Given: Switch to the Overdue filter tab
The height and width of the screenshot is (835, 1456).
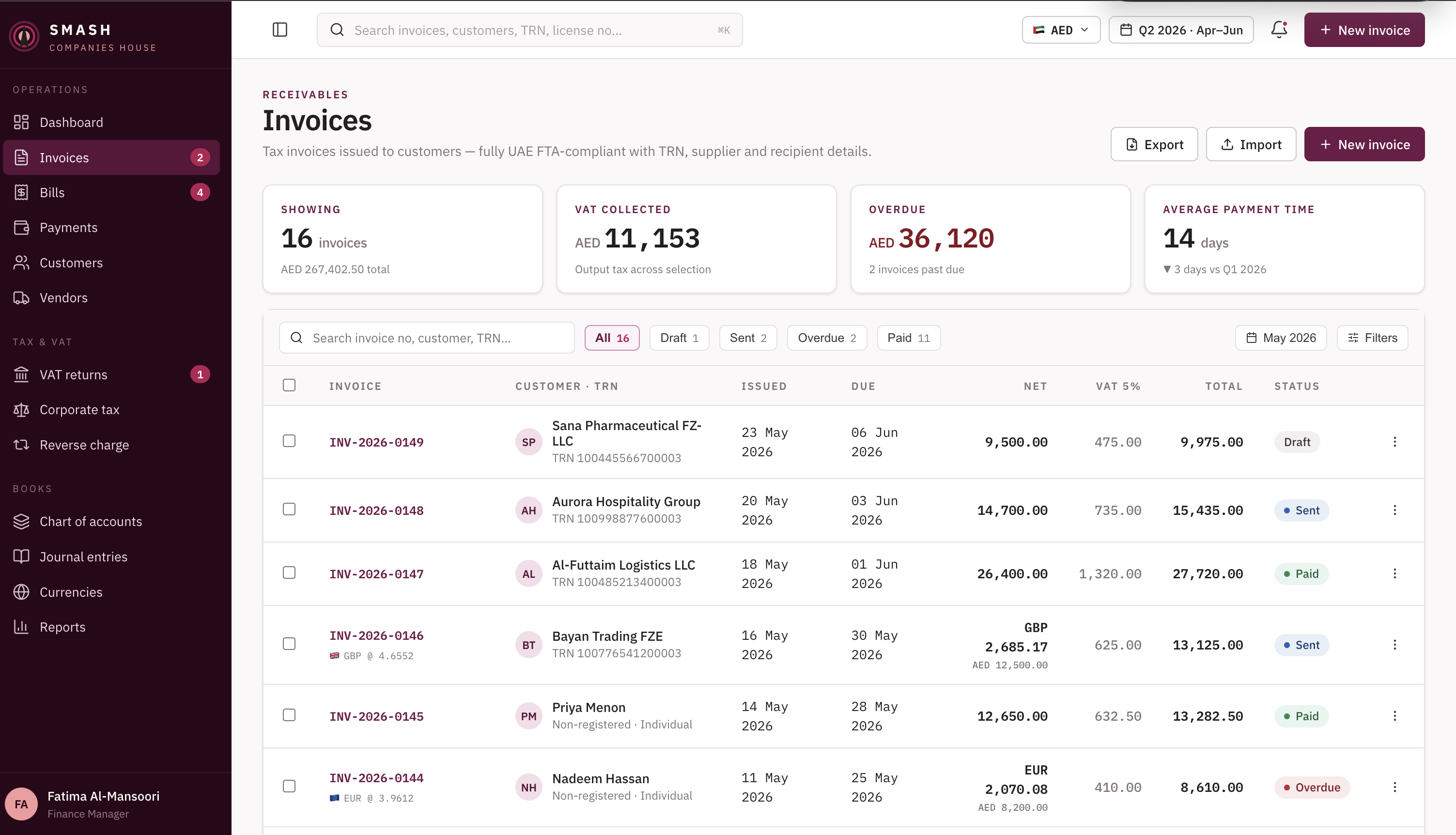Looking at the screenshot, I should point(826,338).
